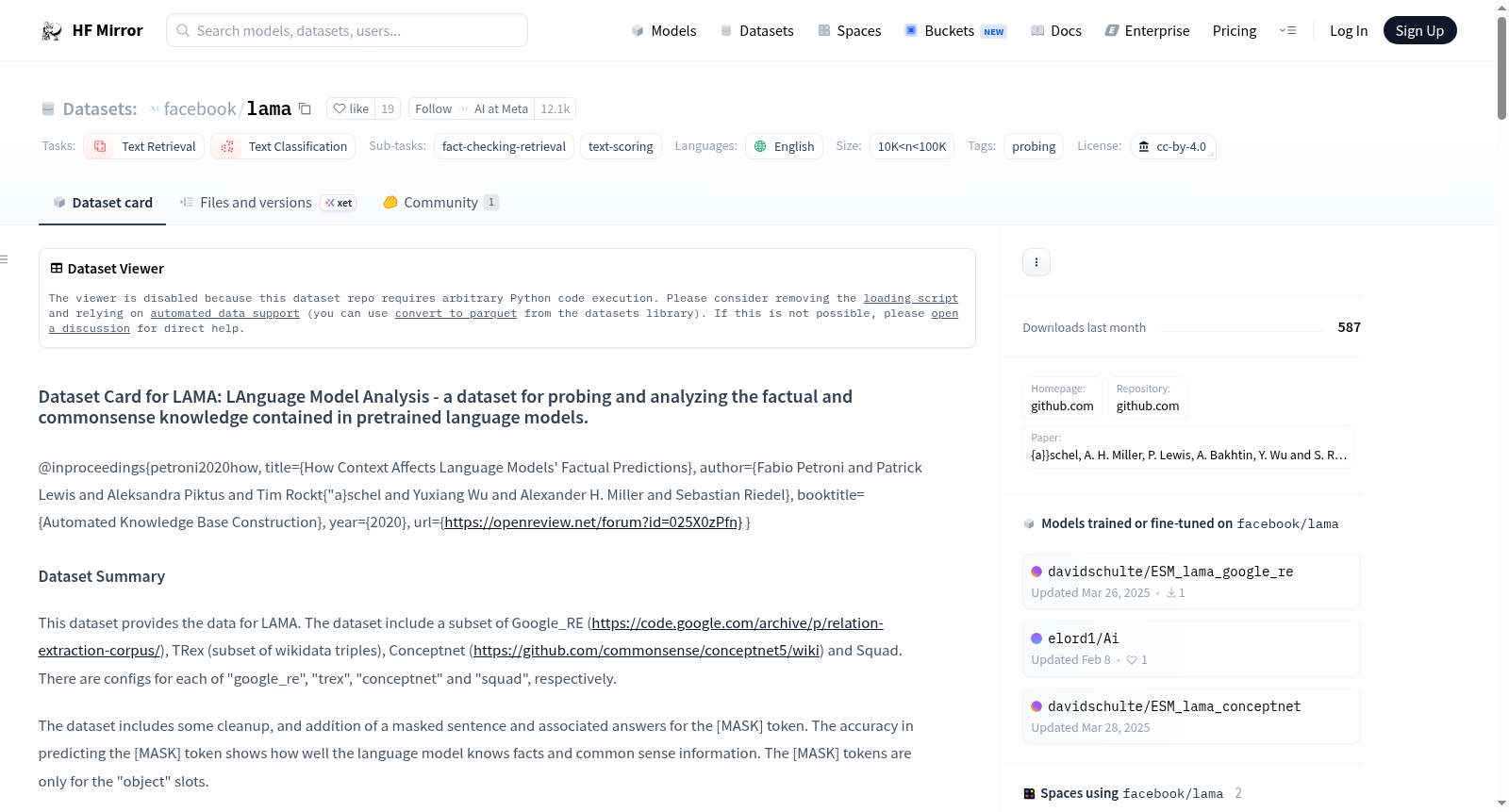The width and height of the screenshot is (1509, 812).
Task: Open the lama dataset name link
Action: pyautogui.click(x=270, y=108)
